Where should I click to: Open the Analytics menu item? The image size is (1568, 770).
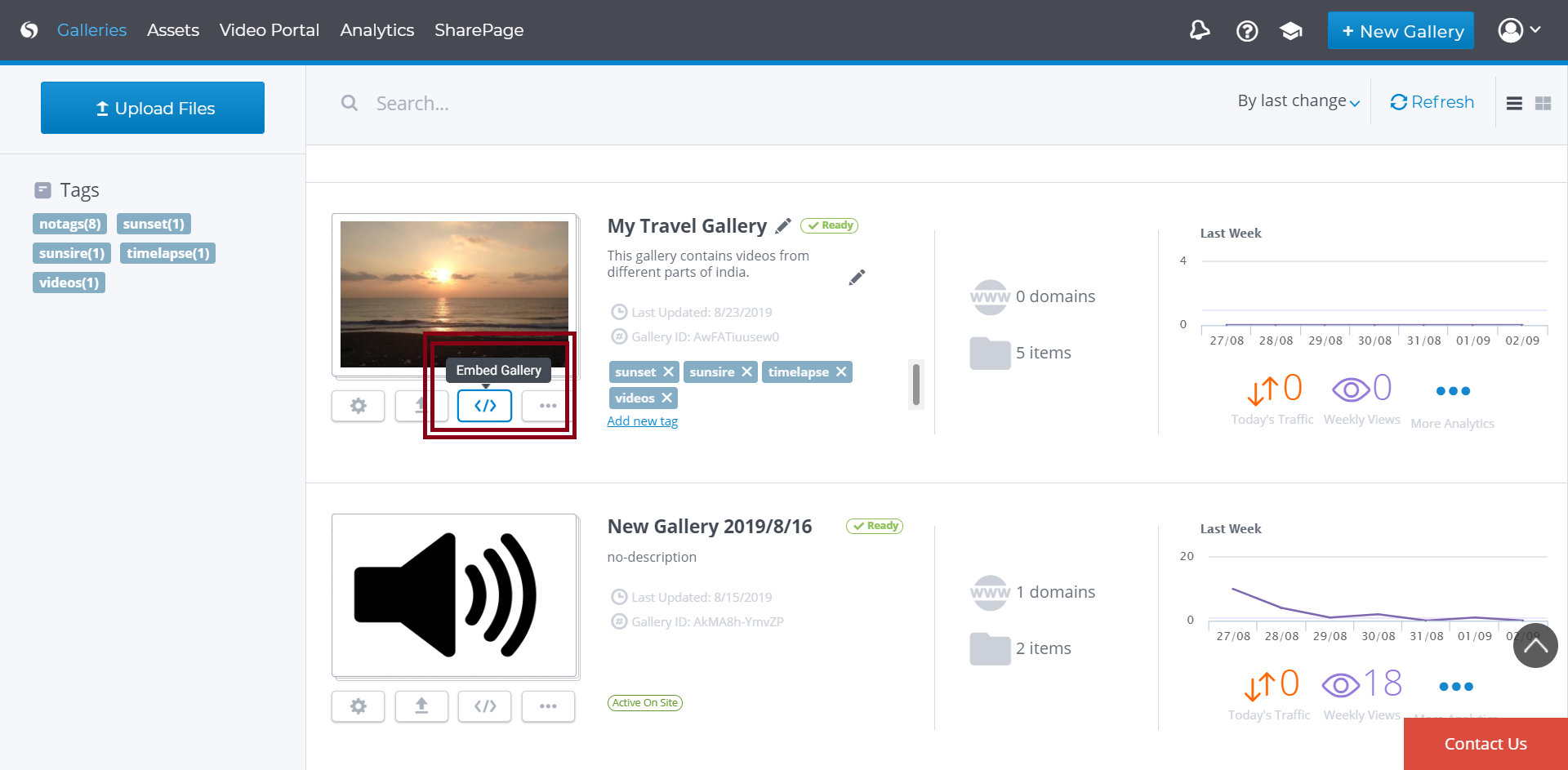tap(376, 30)
